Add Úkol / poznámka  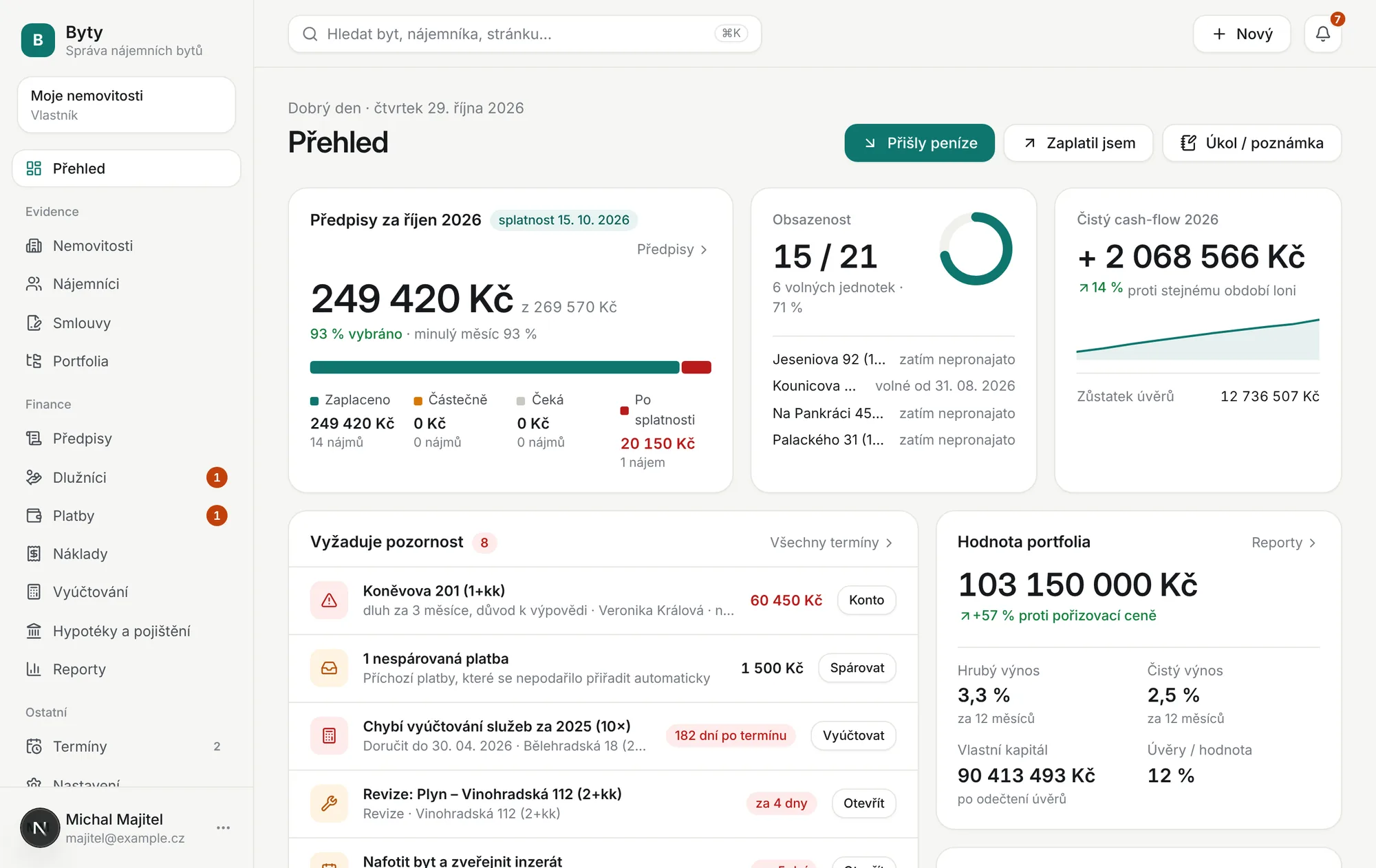click(x=1251, y=143)
